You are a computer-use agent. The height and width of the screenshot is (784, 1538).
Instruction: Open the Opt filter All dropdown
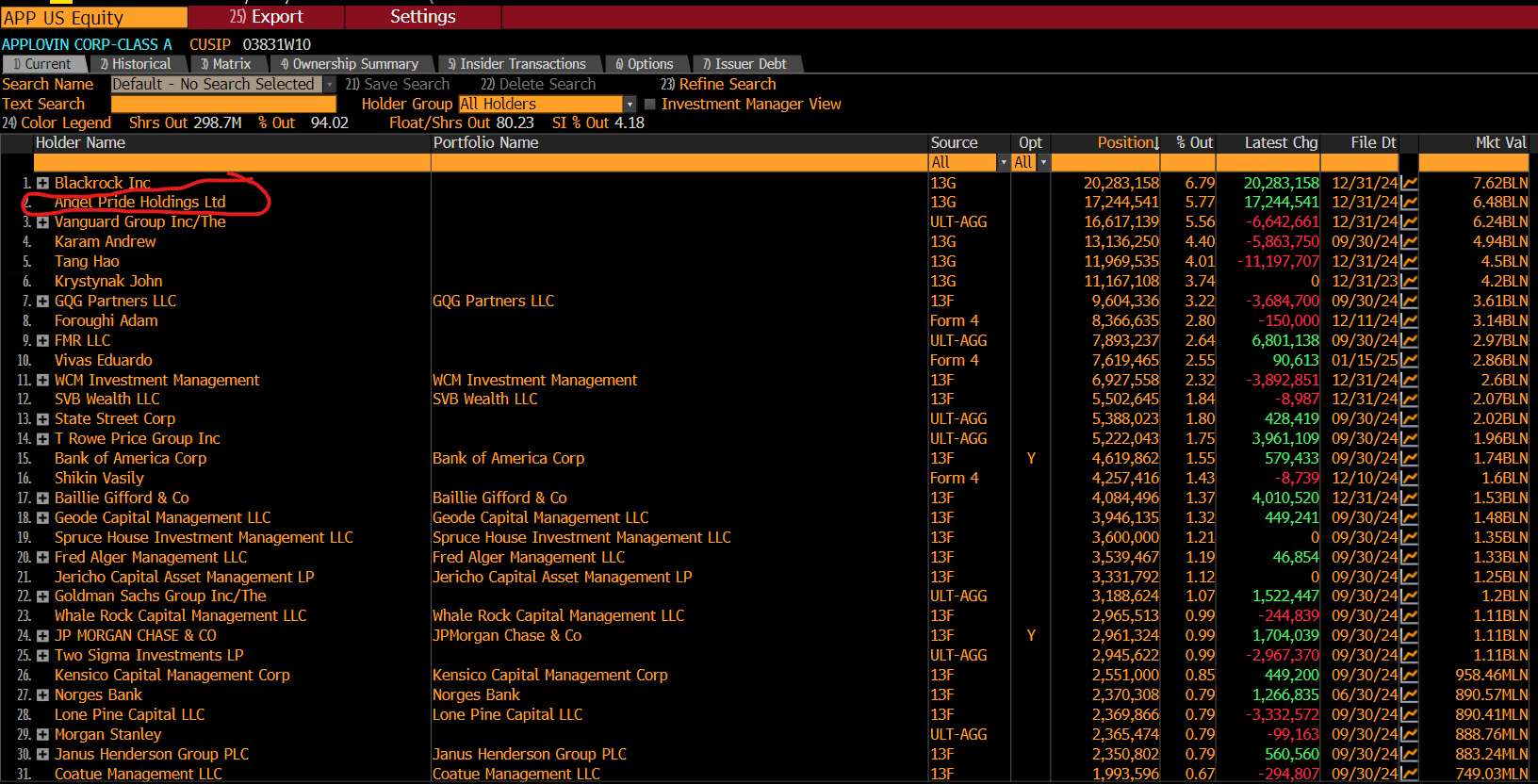coord(1043,163)
